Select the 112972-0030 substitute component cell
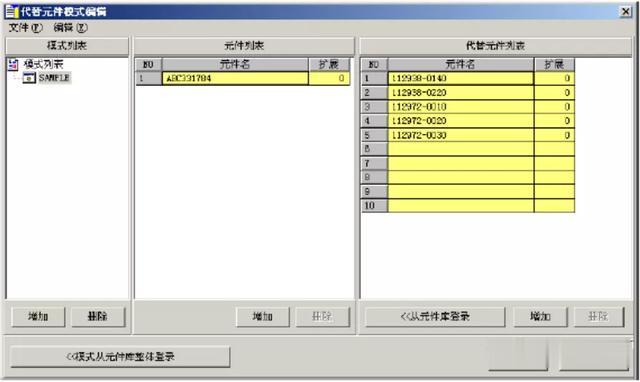The image size is (640, 382). pos(460,135)
